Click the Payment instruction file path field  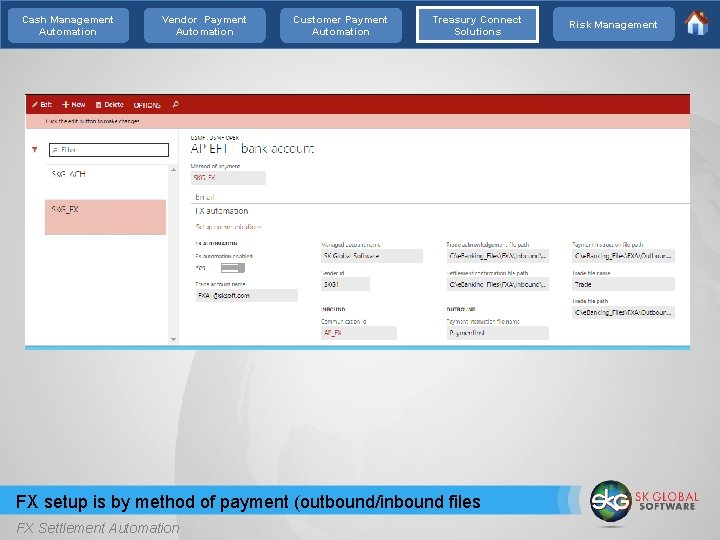[623, 256]
